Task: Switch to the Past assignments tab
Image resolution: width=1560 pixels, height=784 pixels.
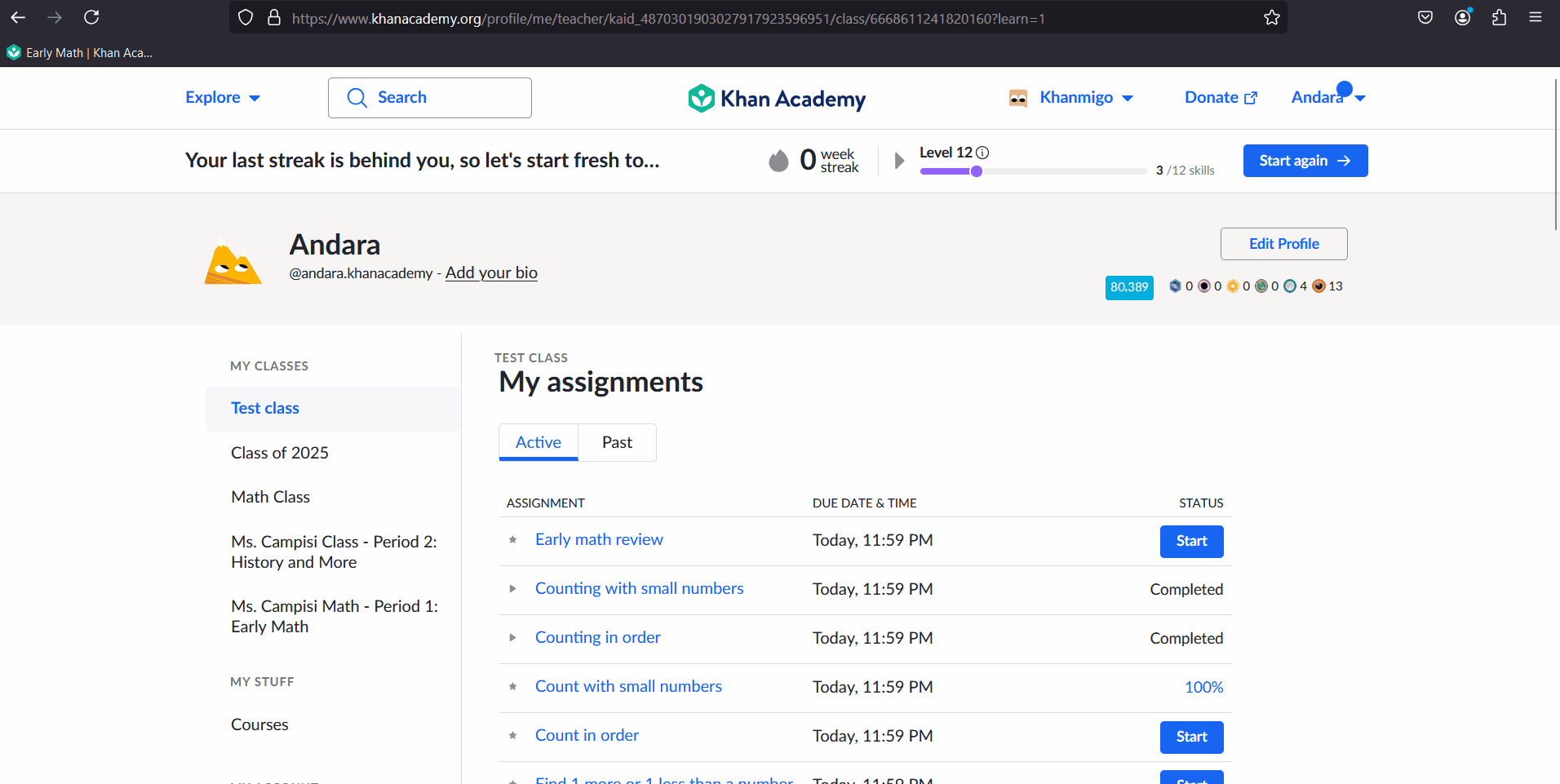Action: 617,442
